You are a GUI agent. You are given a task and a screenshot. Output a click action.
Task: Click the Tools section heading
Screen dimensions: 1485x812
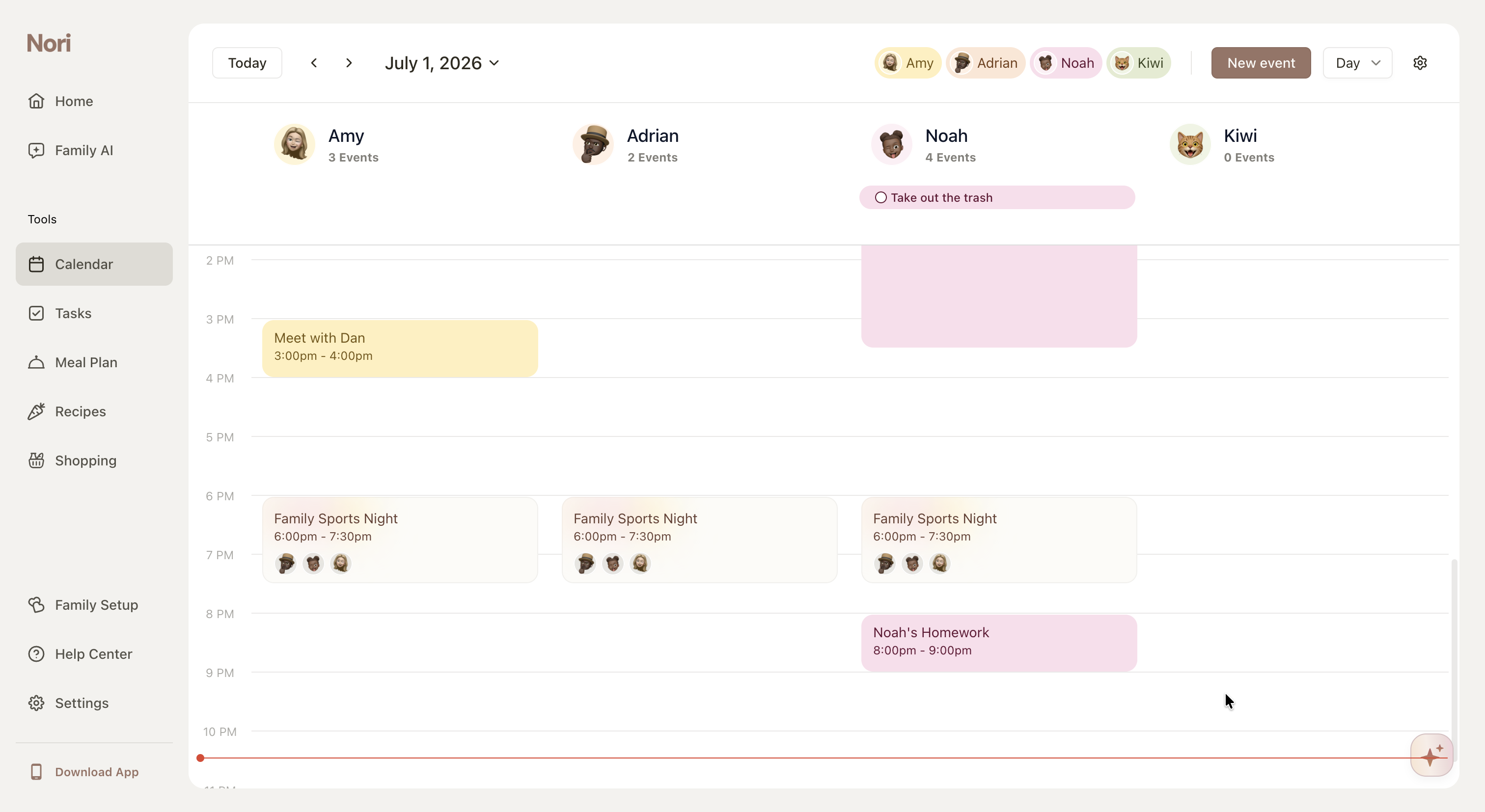pyautogui.click(x=42, y=219)
